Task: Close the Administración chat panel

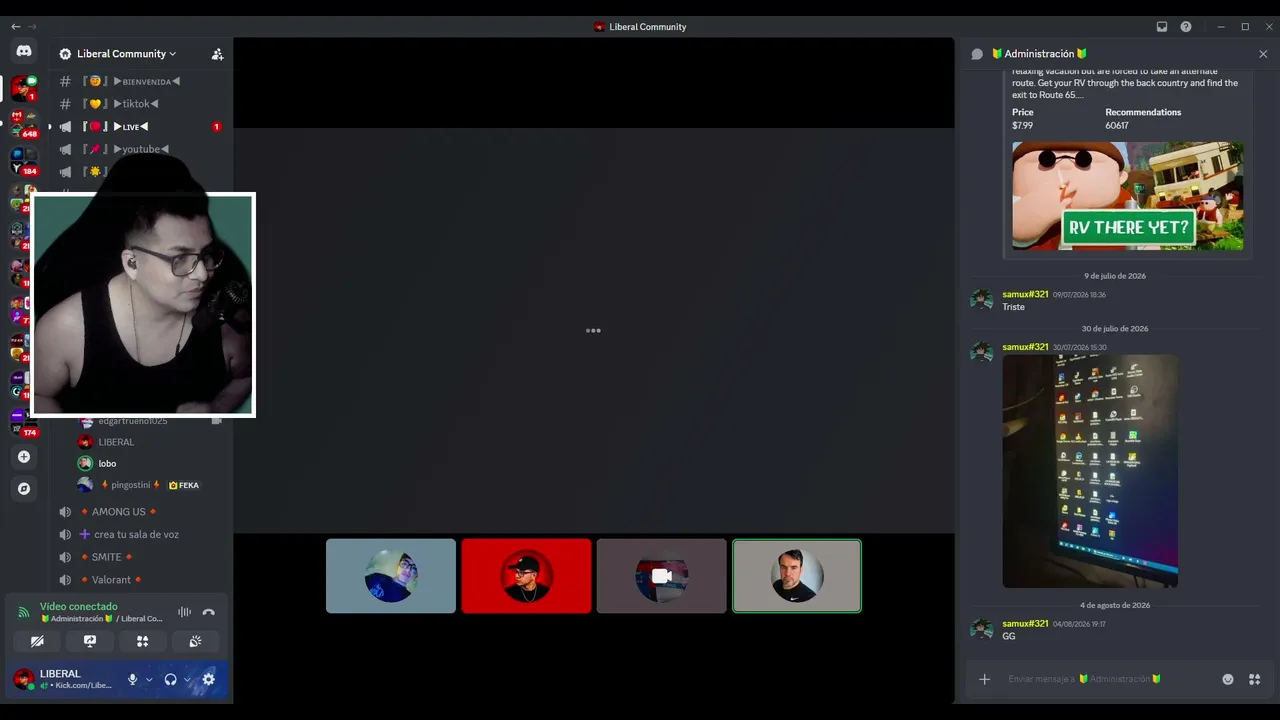Action: [x=1263, y=54]
